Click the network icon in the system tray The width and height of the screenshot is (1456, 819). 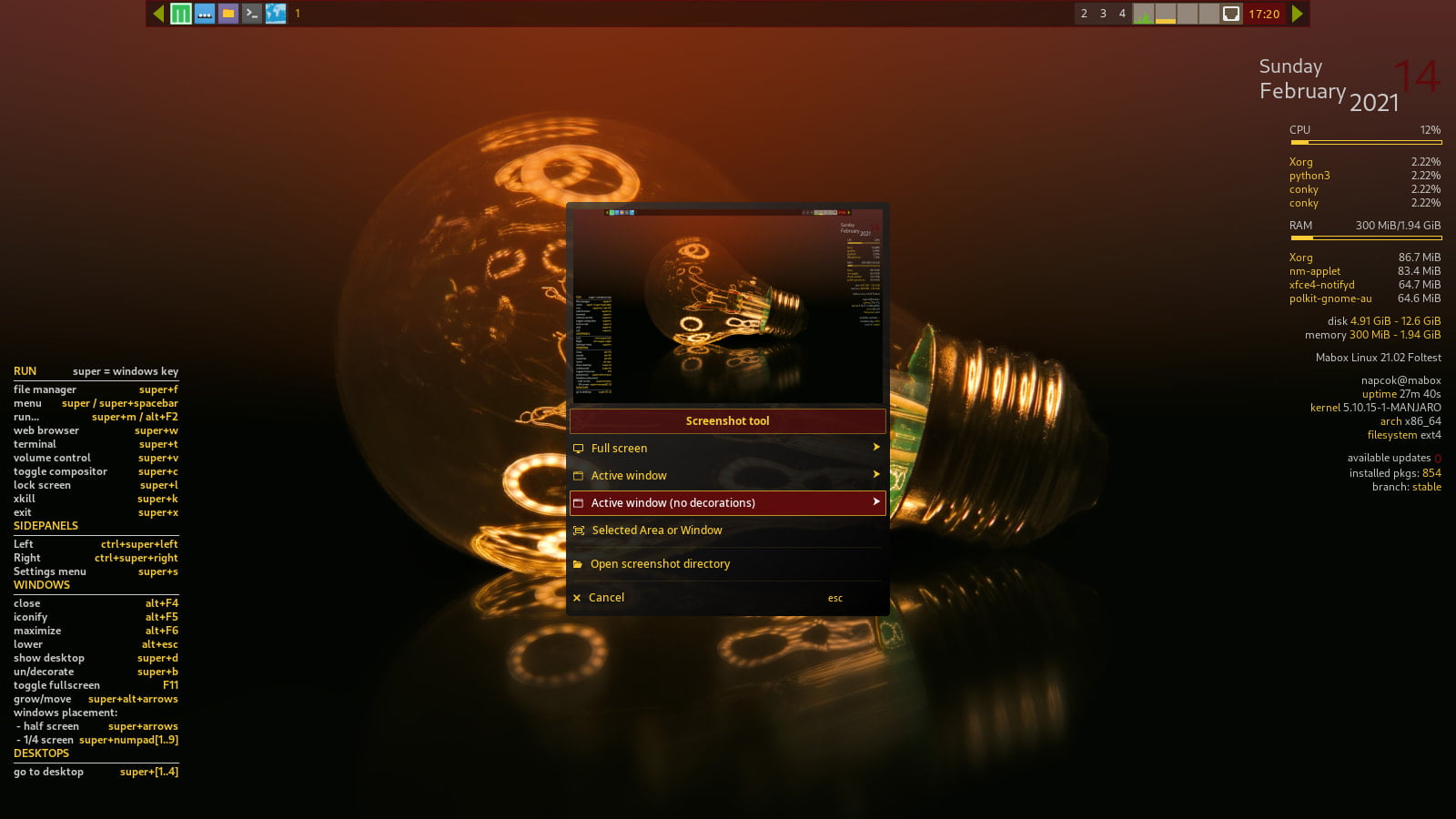coord(1230,14)
